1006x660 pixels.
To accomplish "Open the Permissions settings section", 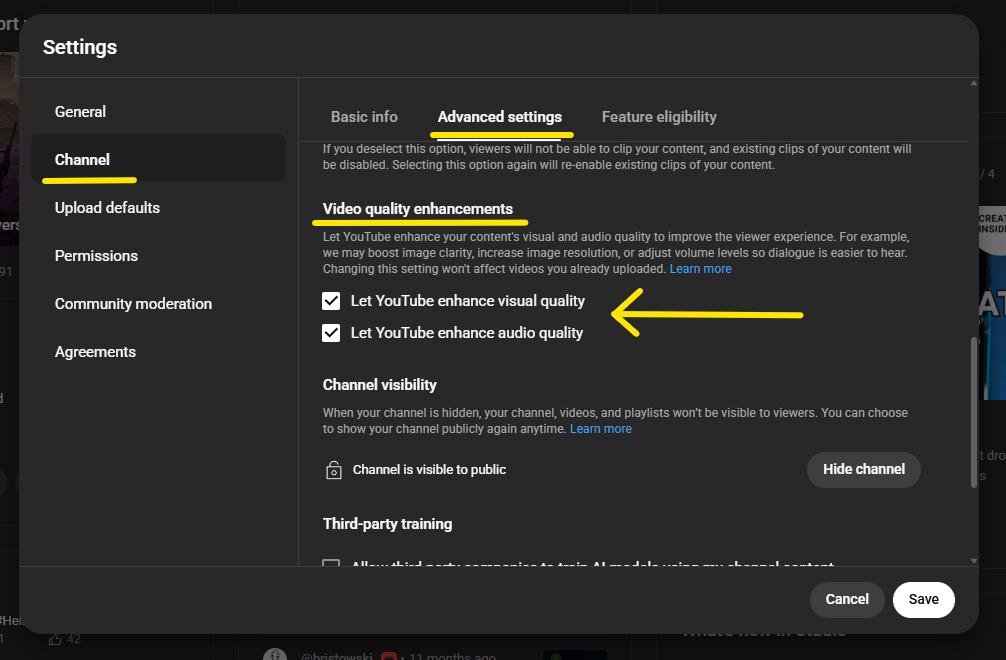I will (x=96, y=256).
